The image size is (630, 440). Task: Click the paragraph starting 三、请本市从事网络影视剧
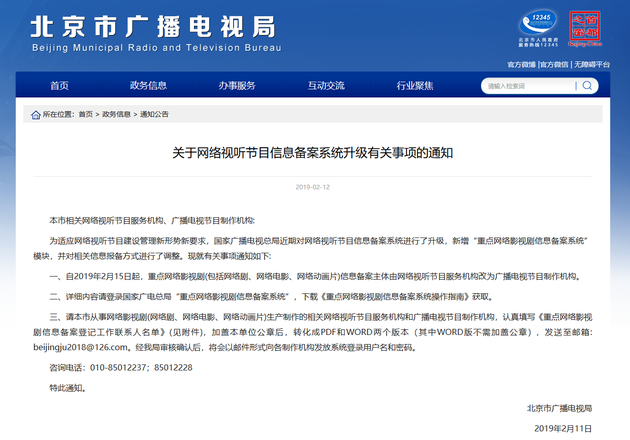[313, 332]
